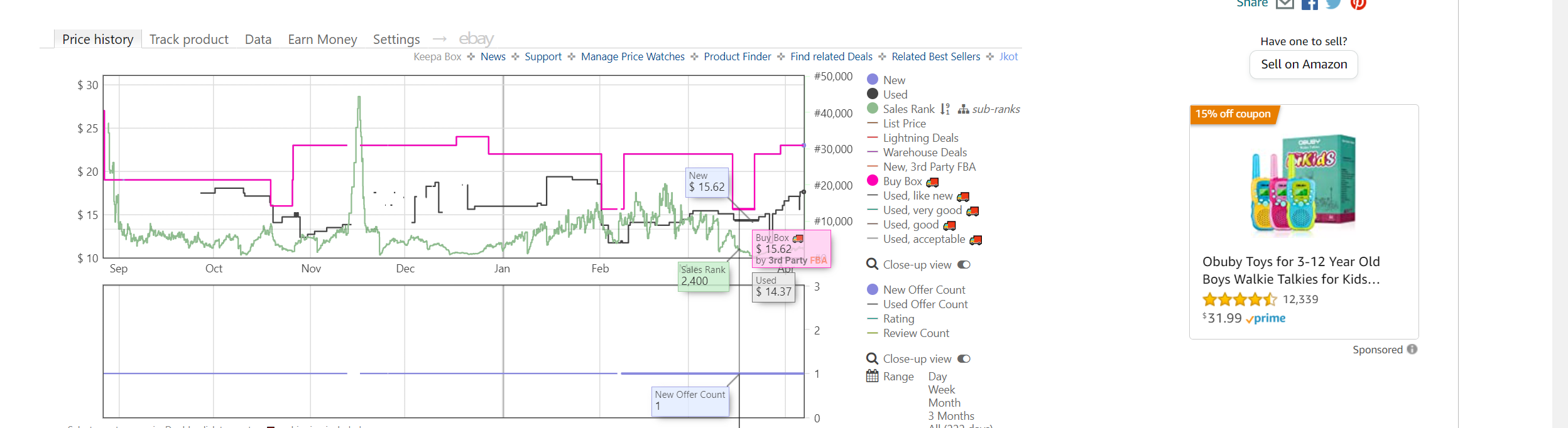This screenshot has height=428, width=1568.
Task: Click the Sell on Amazon button
Action: pyautogui.click(x=1304, y=65)
